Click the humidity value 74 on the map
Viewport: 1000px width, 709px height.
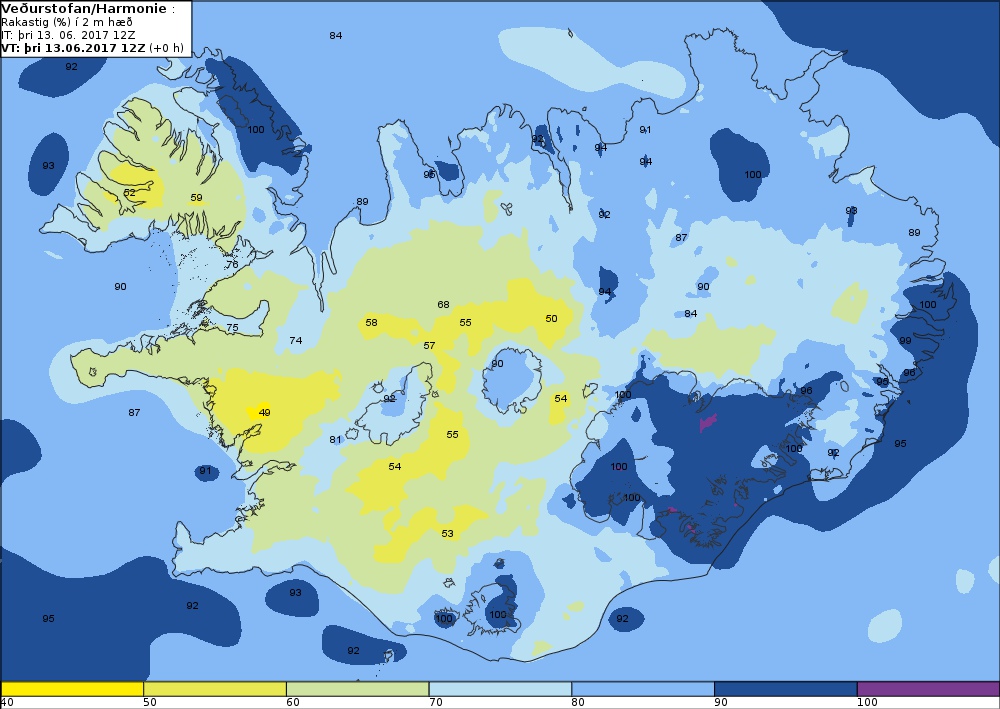tap(296, 340)
